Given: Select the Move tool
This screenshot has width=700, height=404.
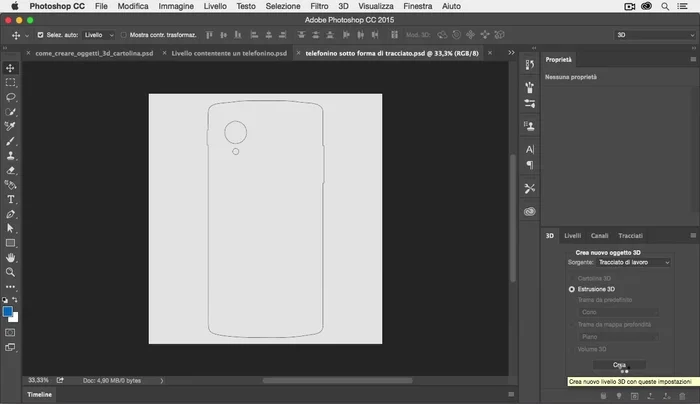Looking at the screenshot, I should [x=11, y=68].
